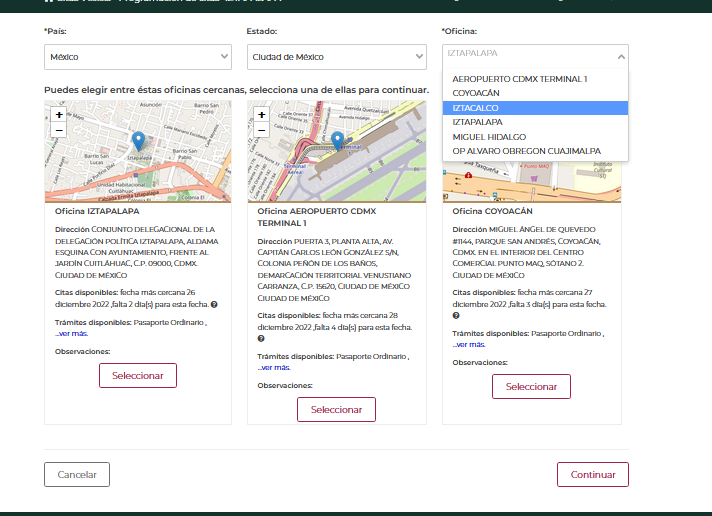Collapse the Oficina dropdown
This screenshot has width=712, height=516.
[535, 57]
